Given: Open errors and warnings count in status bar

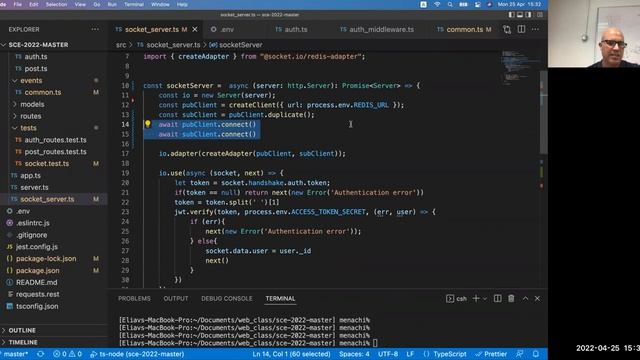Looking at the screenshot, I should point(67,354).
